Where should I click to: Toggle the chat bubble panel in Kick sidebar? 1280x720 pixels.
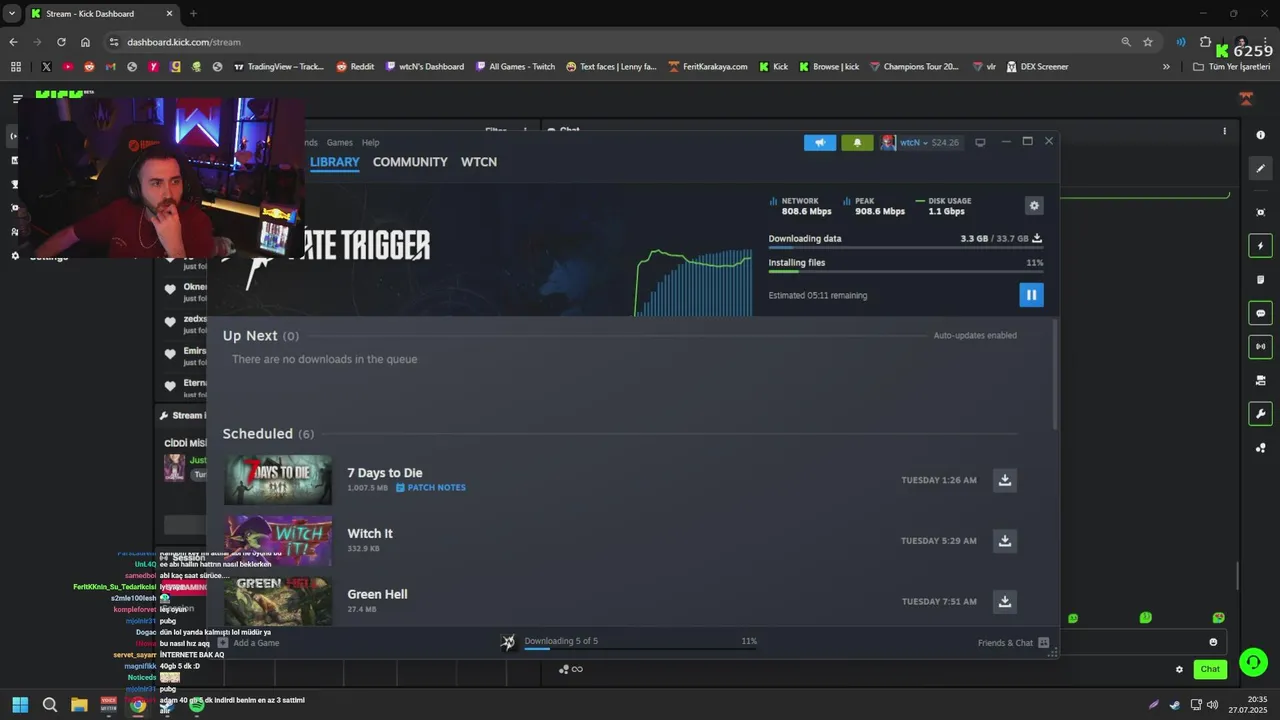[1260, 313]
